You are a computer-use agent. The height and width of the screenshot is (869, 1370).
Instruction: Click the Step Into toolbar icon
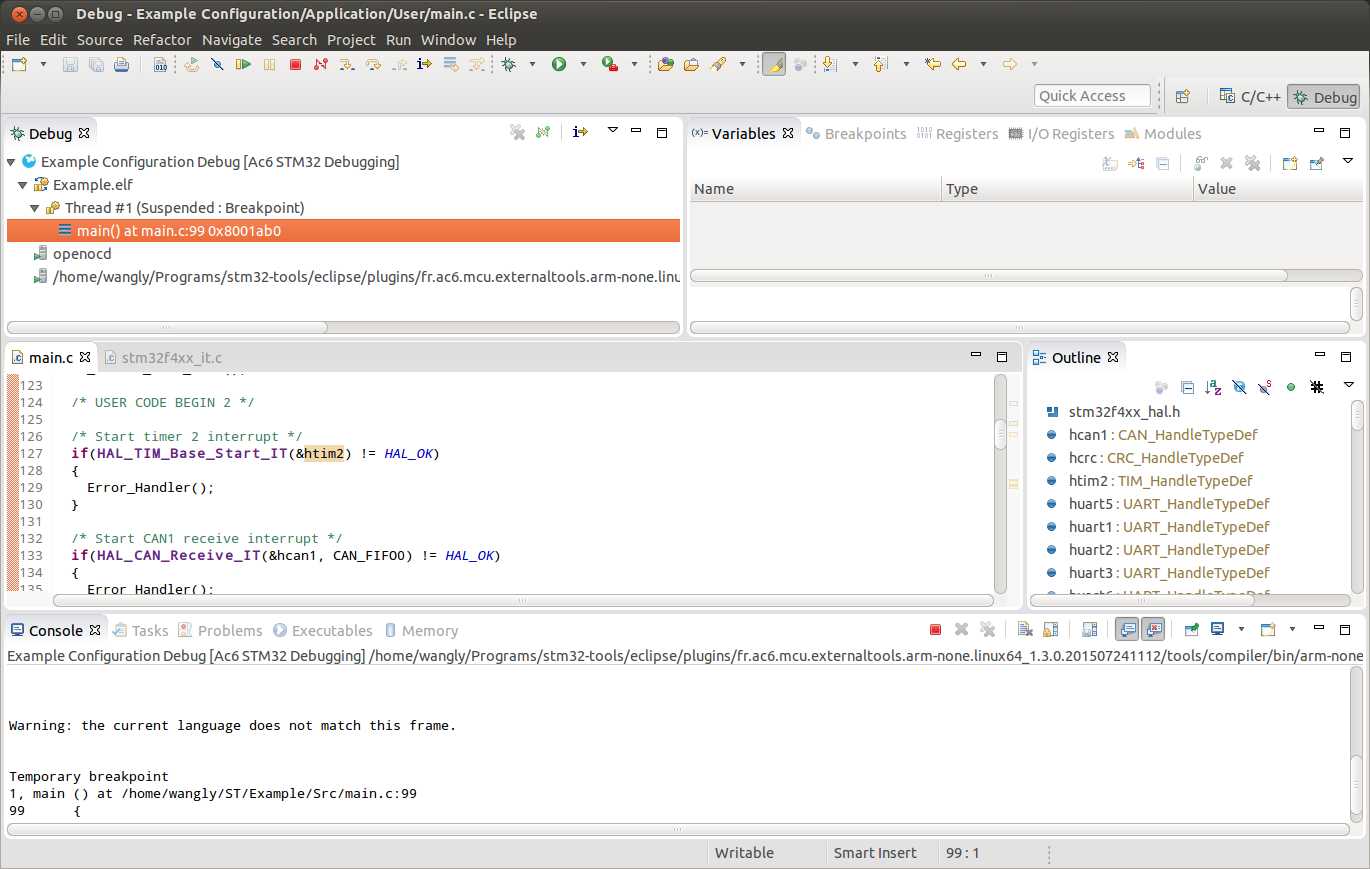[347, 65]
